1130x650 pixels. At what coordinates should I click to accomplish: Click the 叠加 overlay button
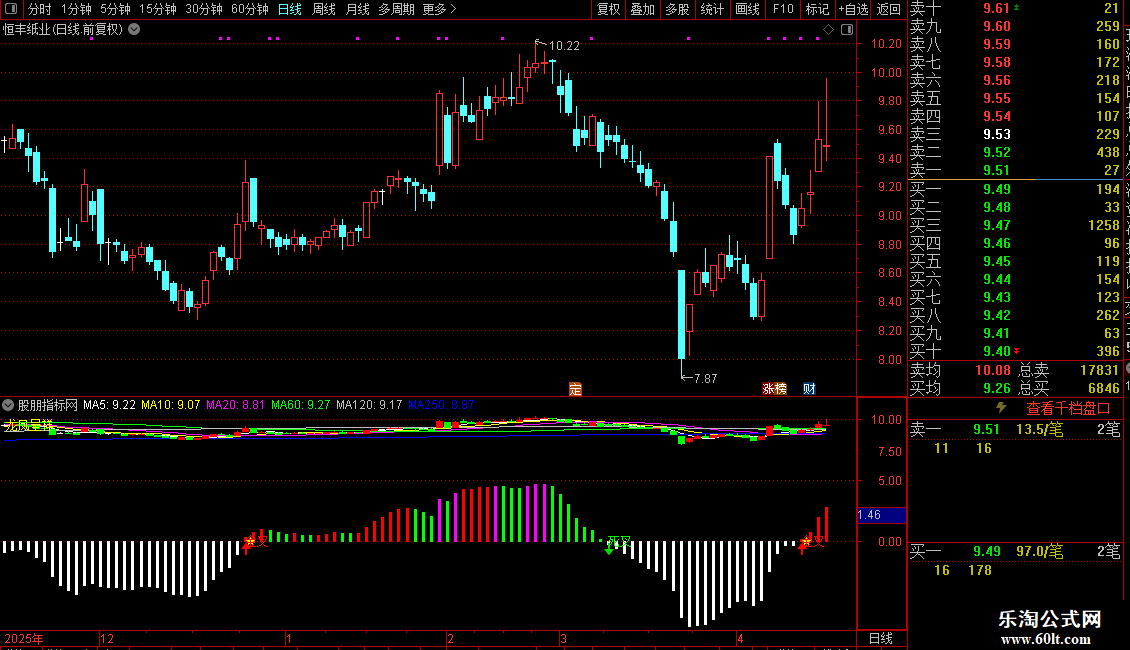pos(642,9)
